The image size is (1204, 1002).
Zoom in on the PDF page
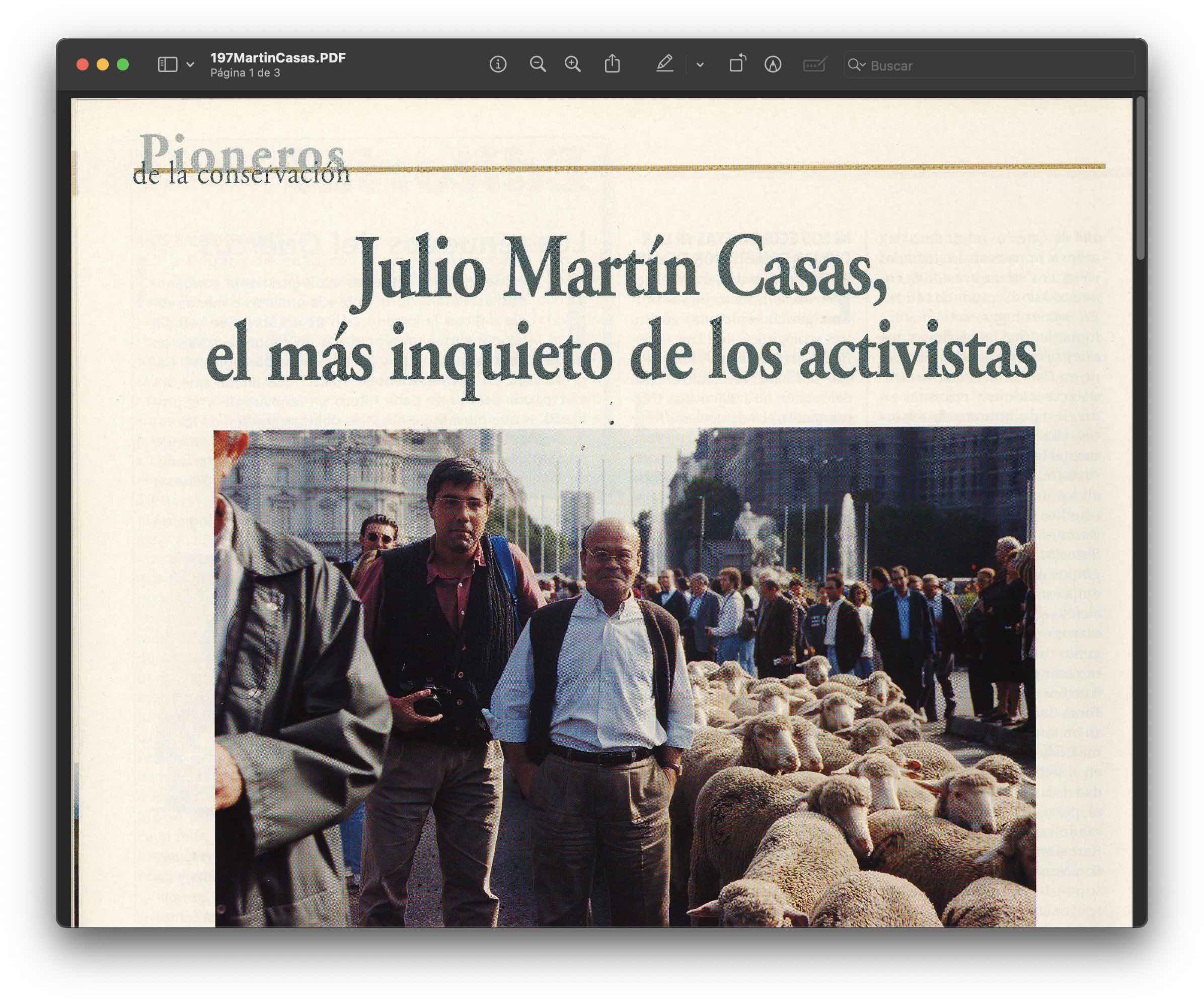point(573,64)
